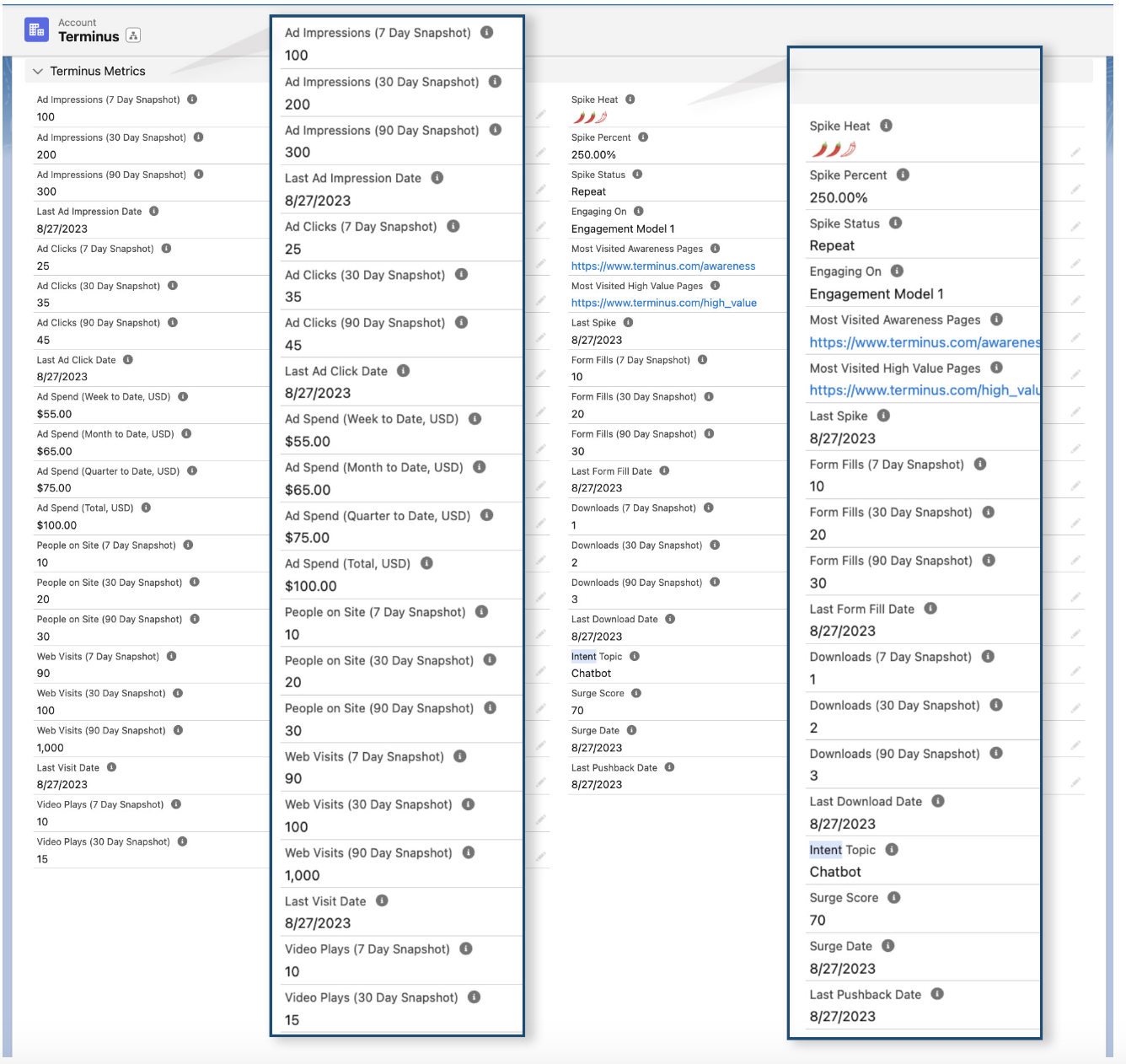This screenshot has height=1064, width=1126.
Task: Info icon beside small-print Last Spike label
Action: pos(629,322)
